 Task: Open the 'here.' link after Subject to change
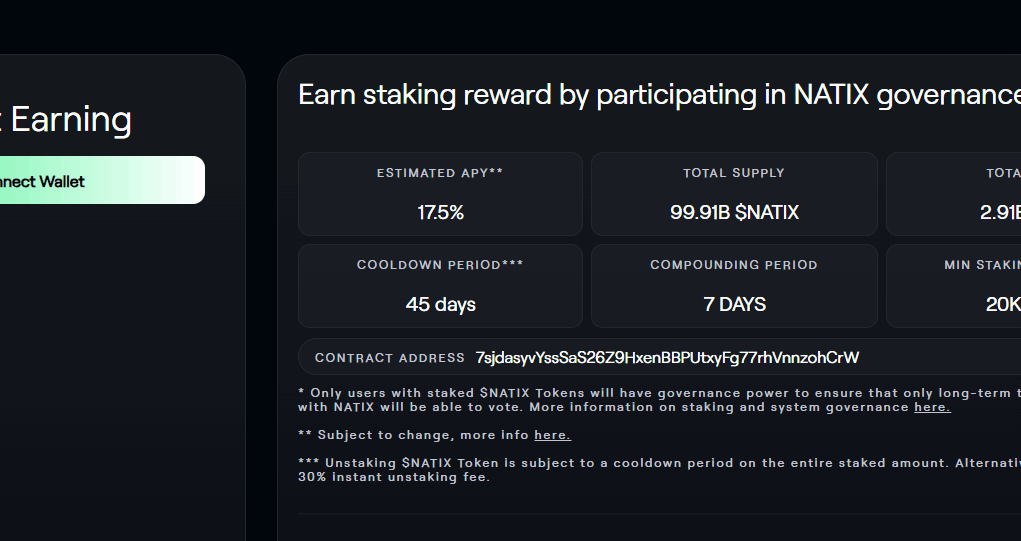[x=552, y=435]
